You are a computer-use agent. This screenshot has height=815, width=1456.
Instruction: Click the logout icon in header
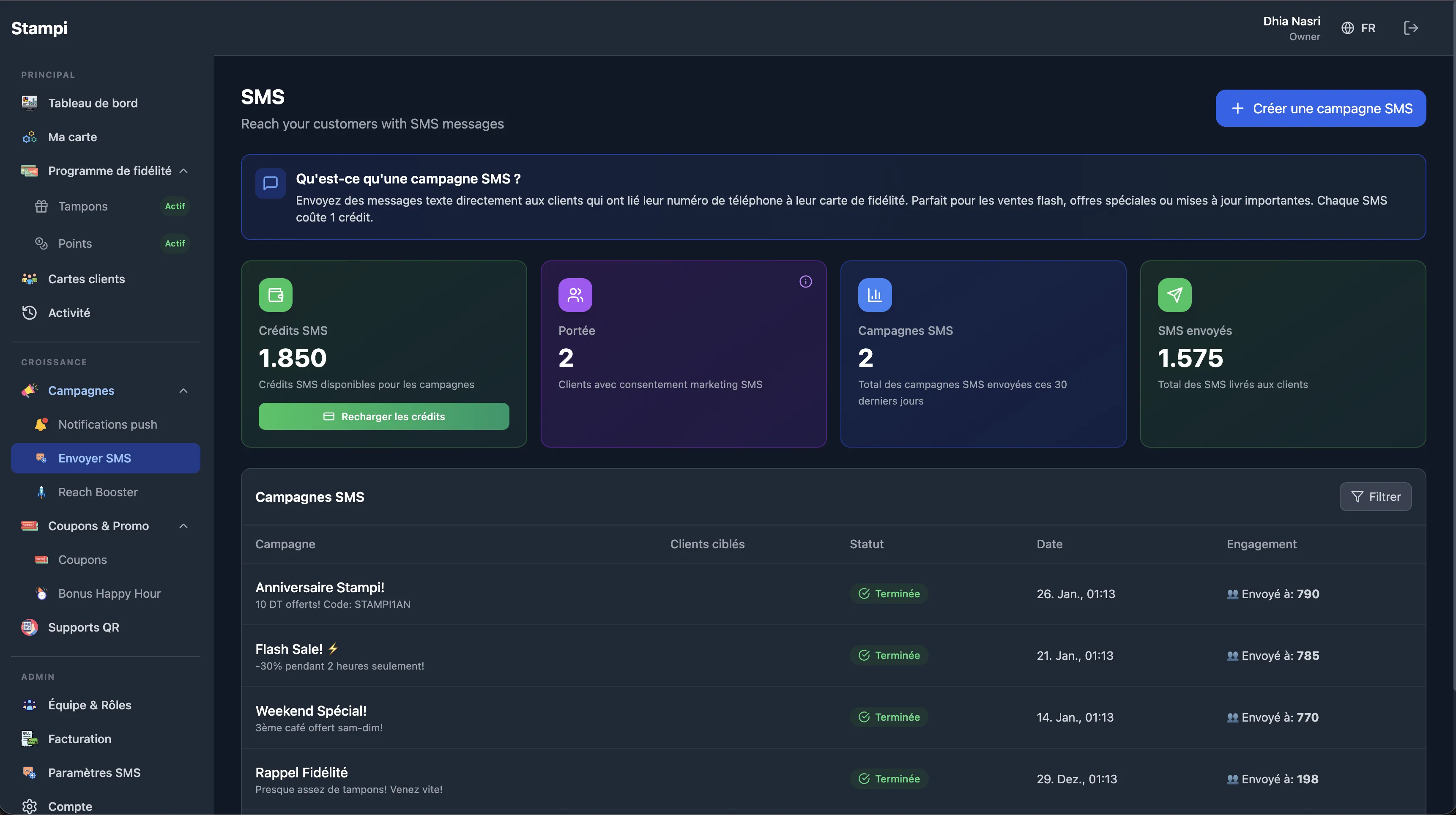(x=1410, y=28)
